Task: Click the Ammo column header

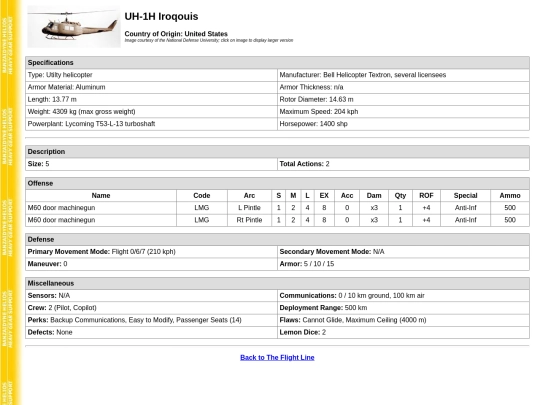Action: click(x=510, y=196)
